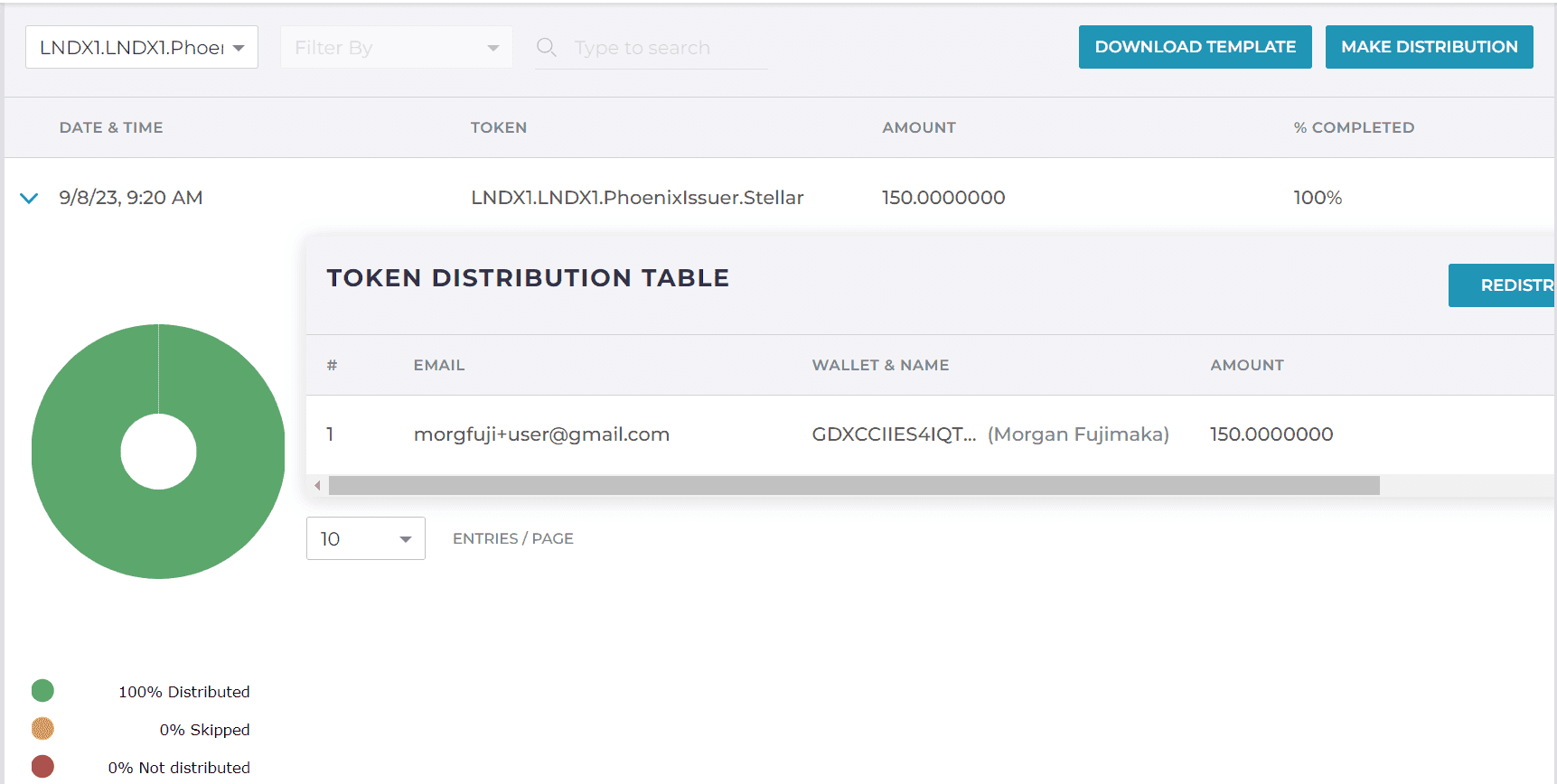Select the morgfuji+user@gmail.com email cell
The height and width of the screenshot is (784, 1557).
tap(541, 434)
